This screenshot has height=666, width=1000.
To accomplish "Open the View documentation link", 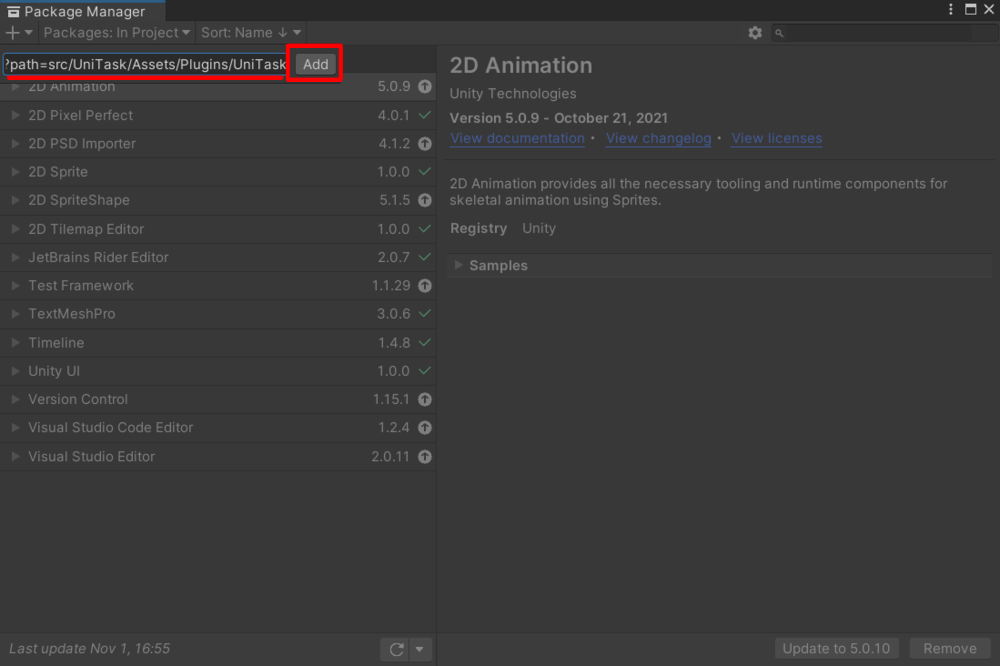I will [517, 139].
